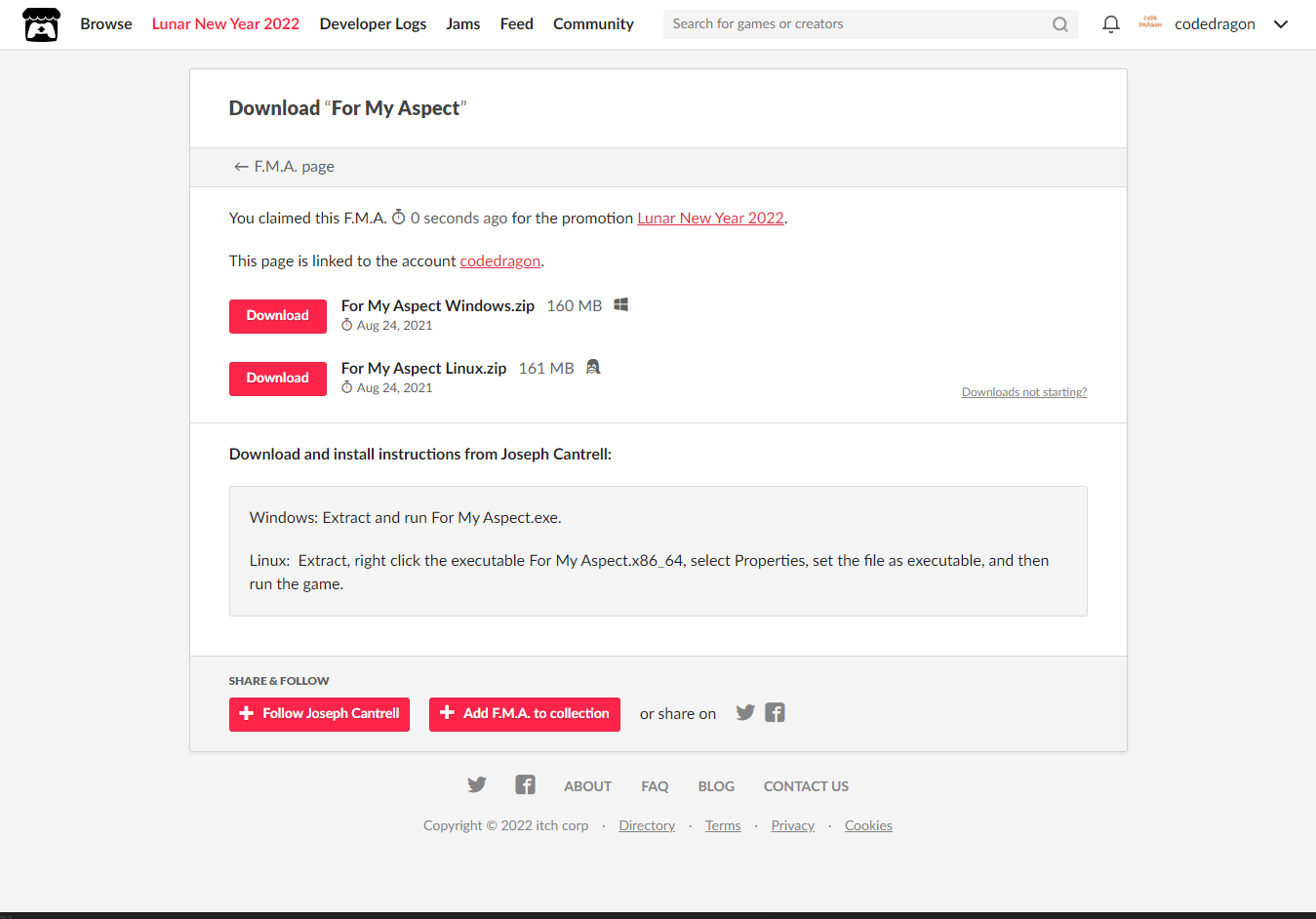Share on Facebook beside 'or share on'

pyautogui.click(x=775, y=713)
